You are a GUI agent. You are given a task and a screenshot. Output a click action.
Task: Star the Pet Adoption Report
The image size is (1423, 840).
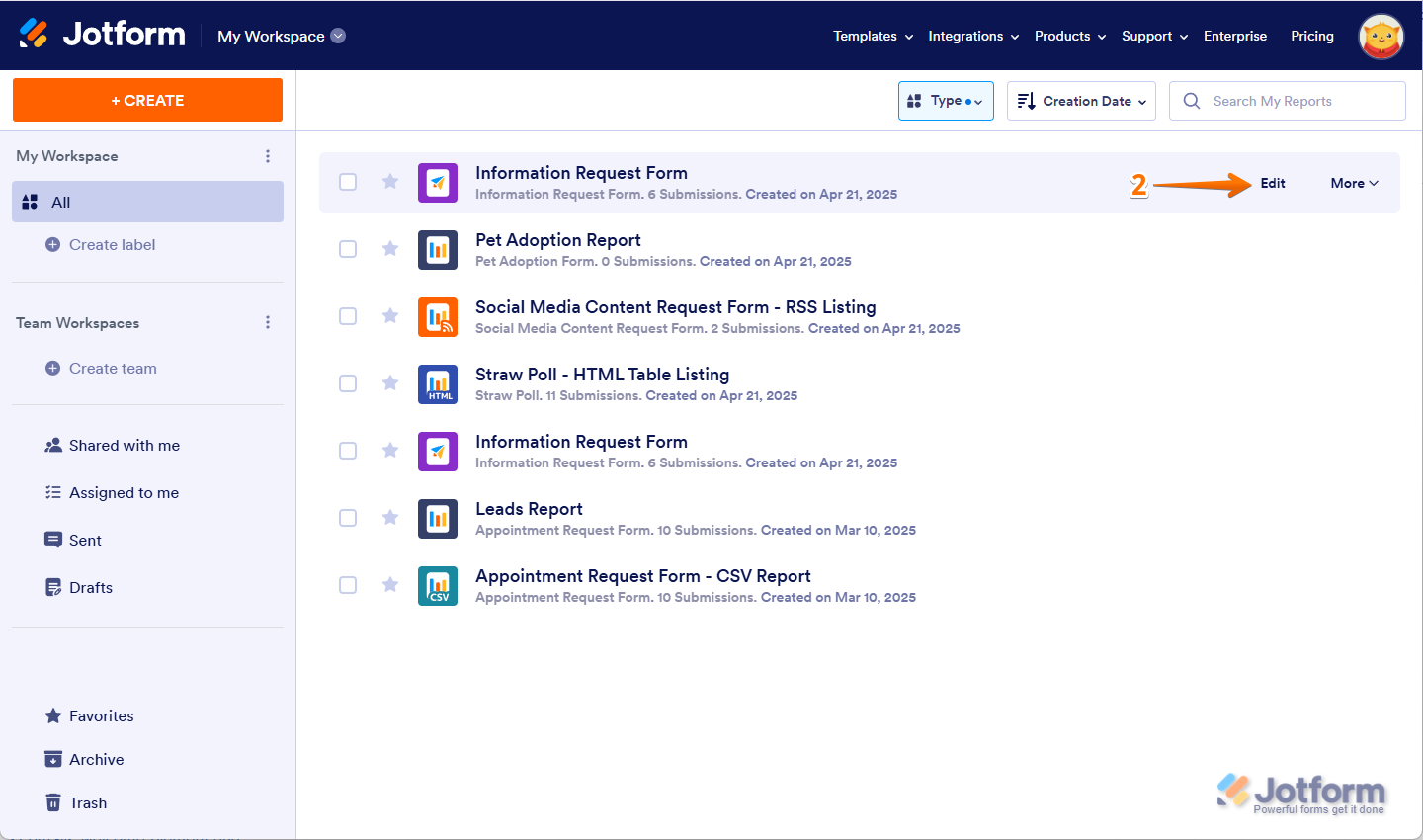(390, 249)
